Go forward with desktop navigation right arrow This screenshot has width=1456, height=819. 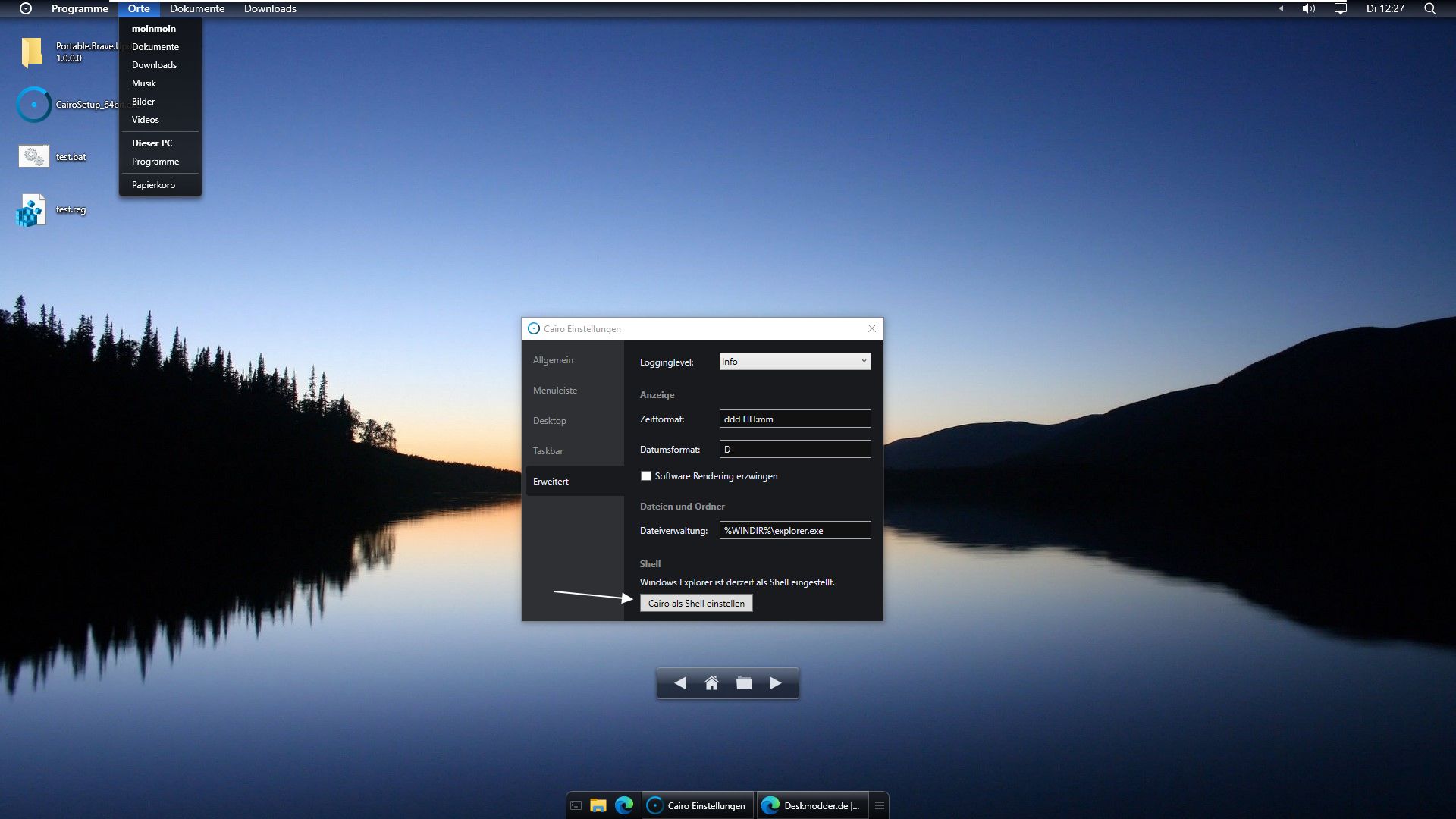coord(775,683)
